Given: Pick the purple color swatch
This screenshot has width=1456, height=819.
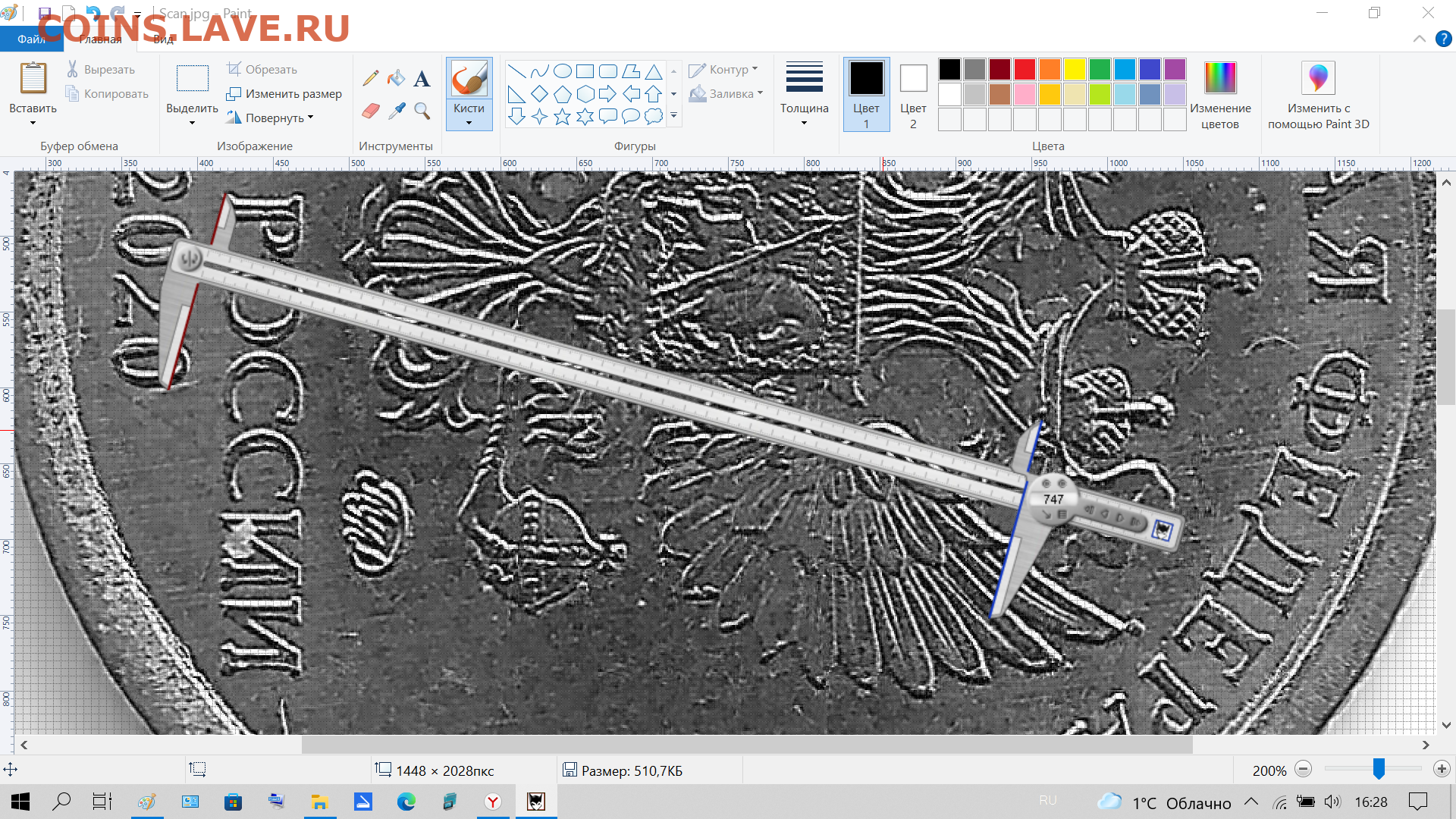Looking at the screenshot, I should coord(1175,69).
